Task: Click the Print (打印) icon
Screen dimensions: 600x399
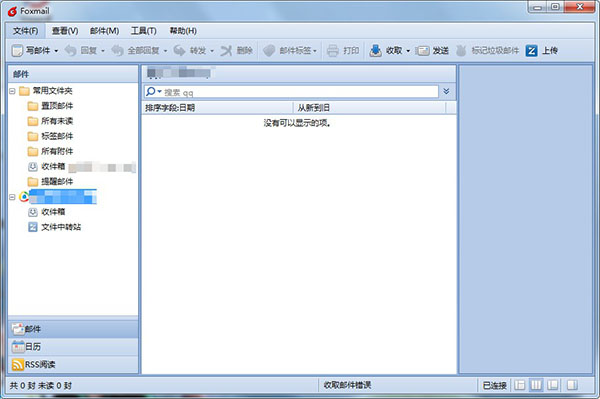Action: (x=333, y=50)
